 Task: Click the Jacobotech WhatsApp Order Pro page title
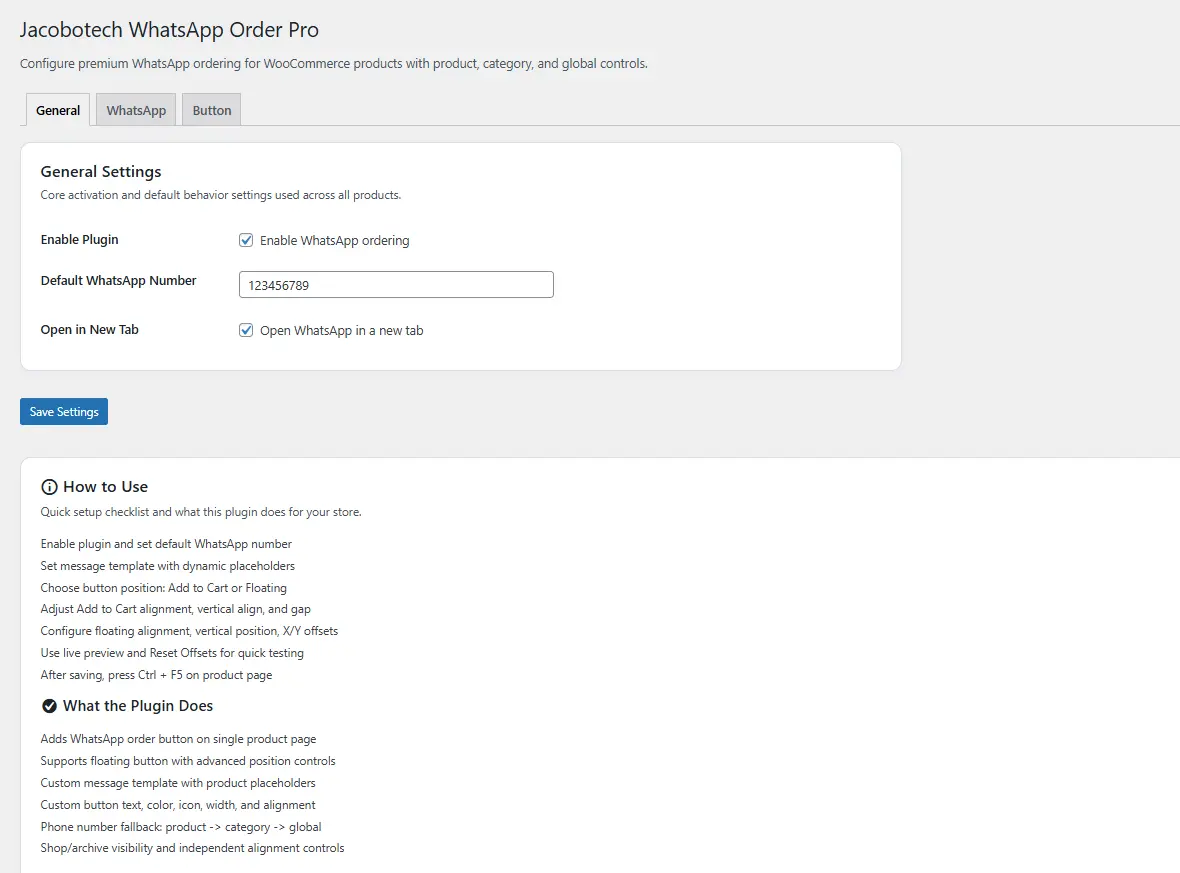tap(169, 30)
